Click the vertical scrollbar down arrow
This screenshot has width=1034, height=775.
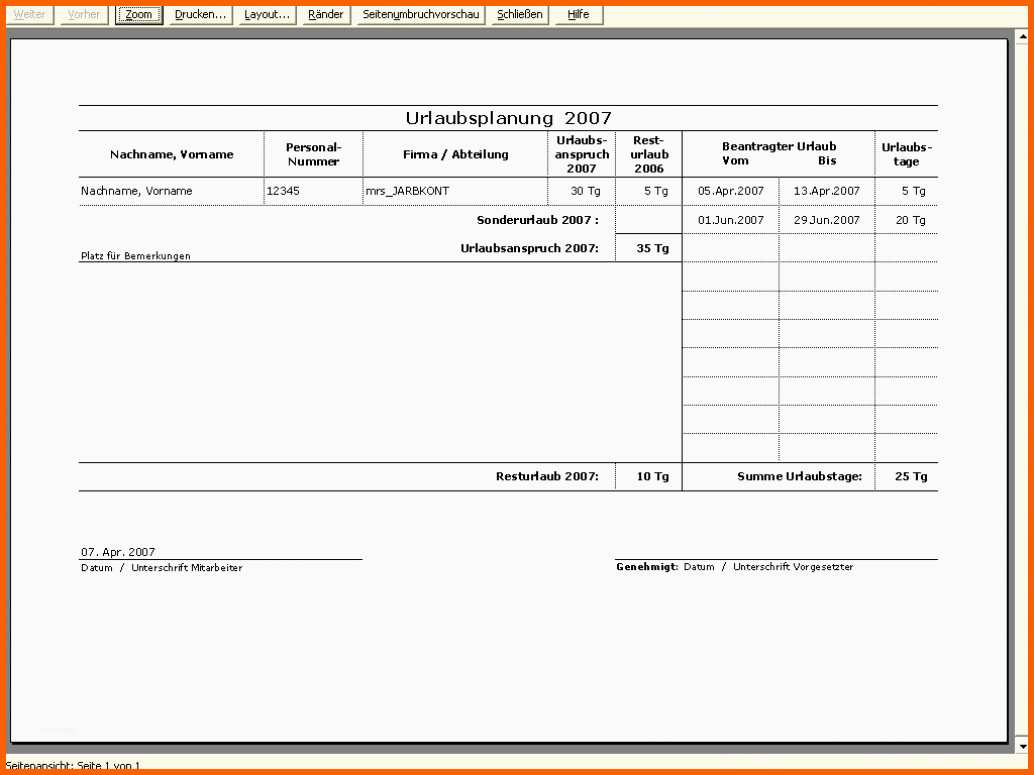click(1022, 746)
